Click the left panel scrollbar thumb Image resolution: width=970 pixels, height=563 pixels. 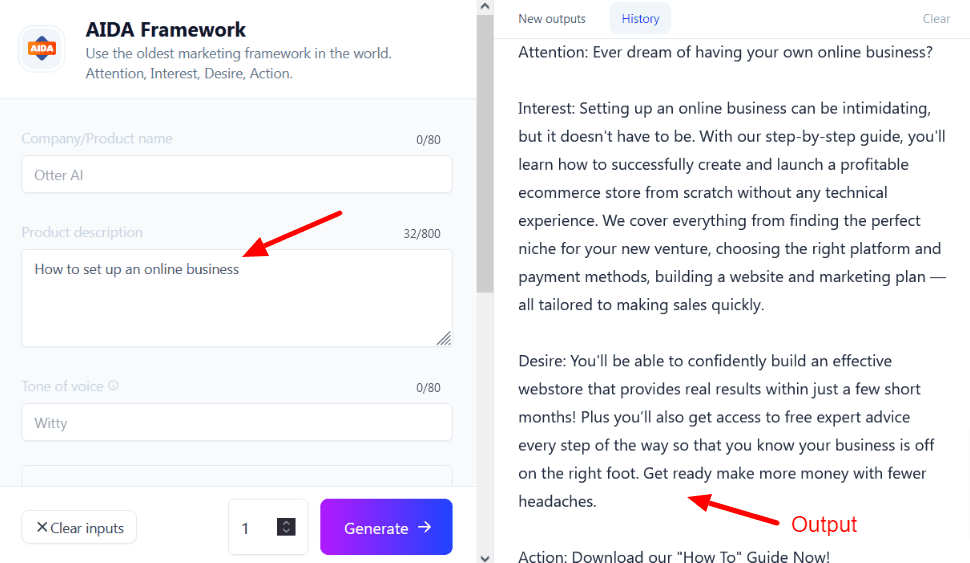[x=485, y=153]
